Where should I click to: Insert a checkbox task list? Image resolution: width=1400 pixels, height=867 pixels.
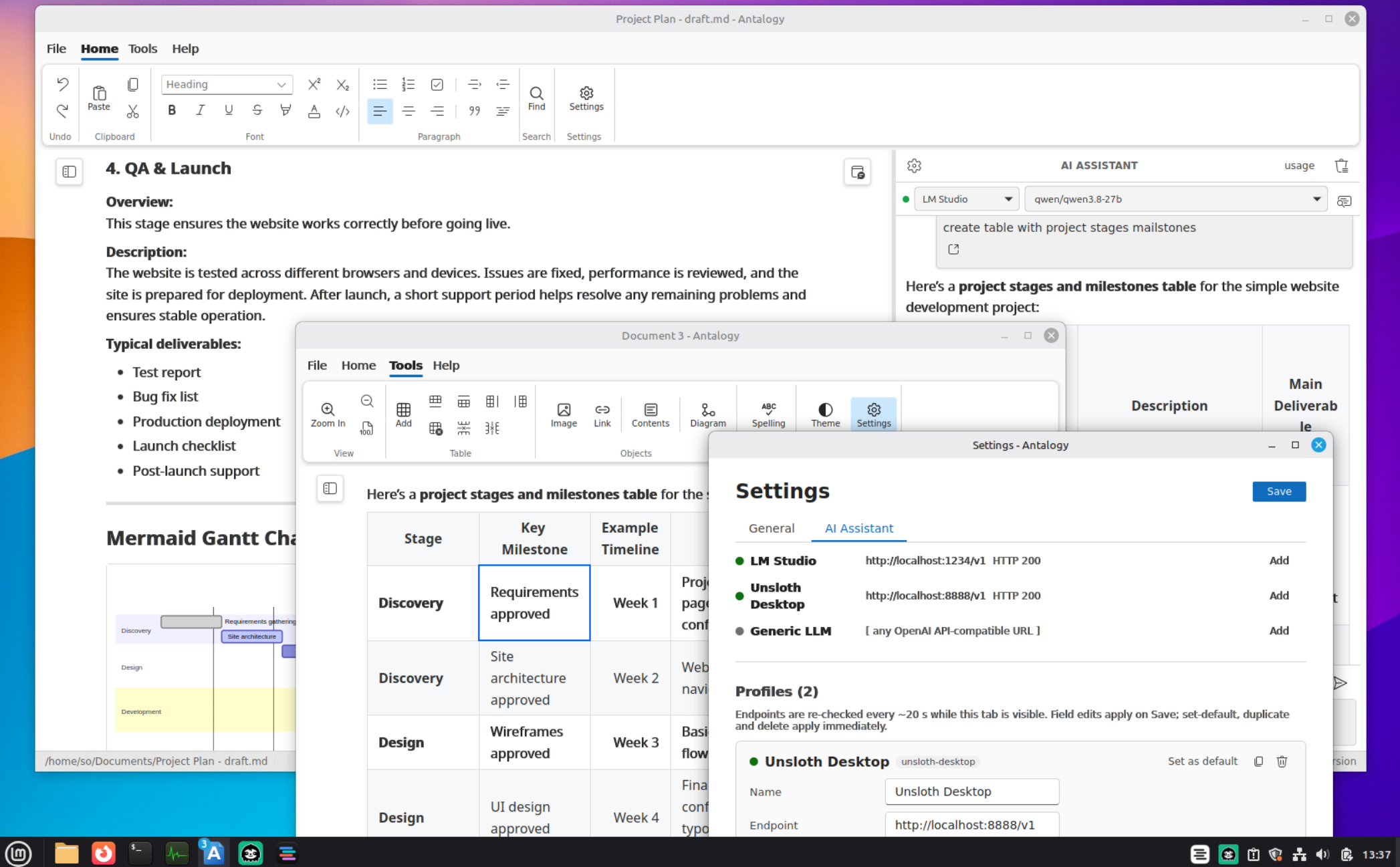point(437,84)
